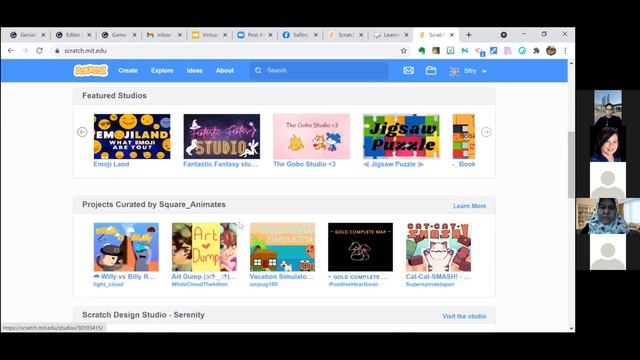Expand the account dropdown arrow
This screenshot has width=640, height=360.
tap(484, 71)
